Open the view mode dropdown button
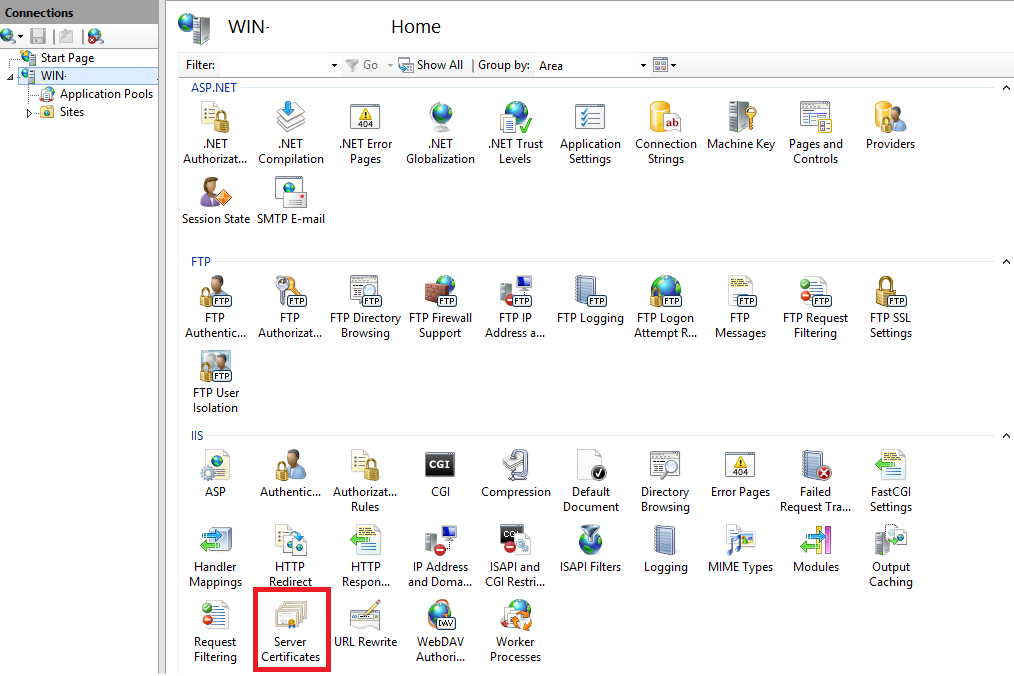Screen dimensions: 1014x676 click(665, 65)
